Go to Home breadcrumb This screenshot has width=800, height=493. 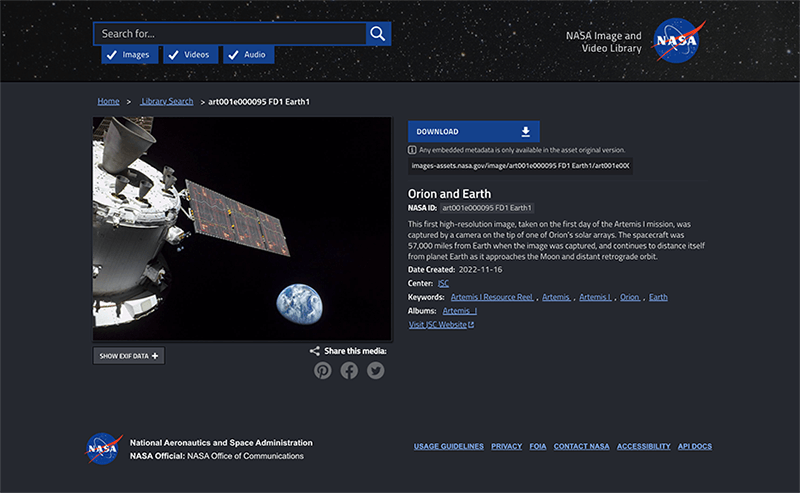pyautogui.click(x=108, y=102)
